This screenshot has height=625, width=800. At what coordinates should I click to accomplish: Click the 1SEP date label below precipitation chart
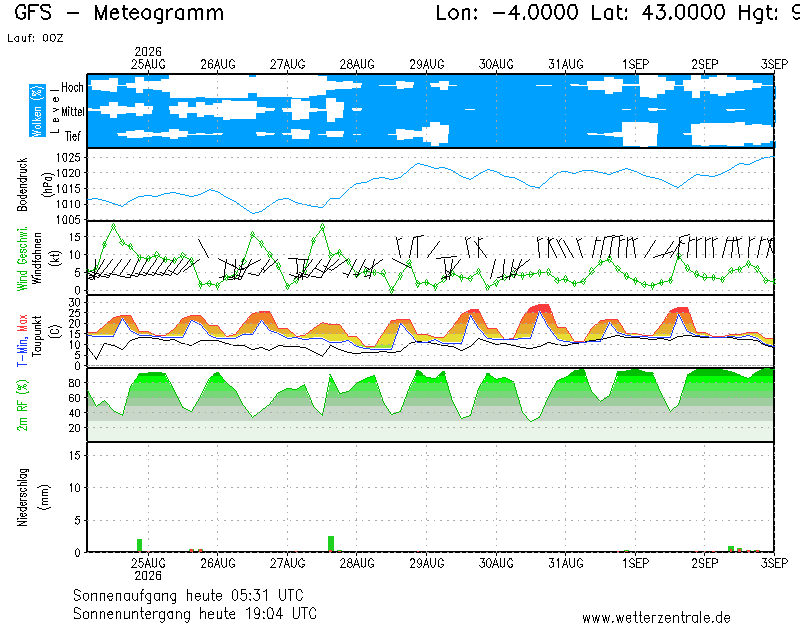tap(635, 563)
